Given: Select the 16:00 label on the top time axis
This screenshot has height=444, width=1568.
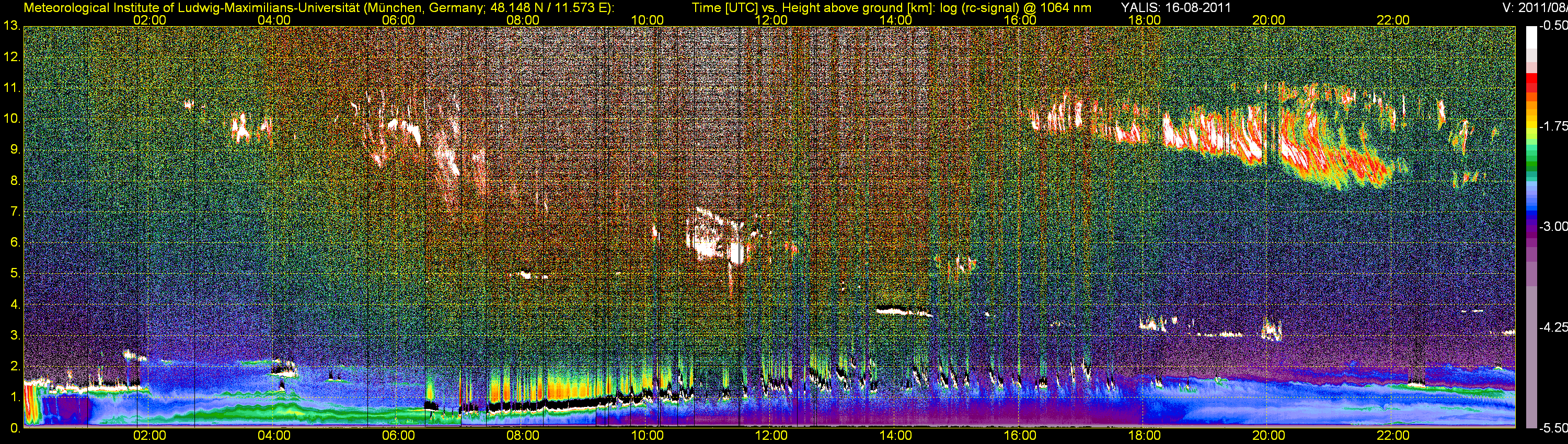Looking at the screenshot, I should (1020, 20).
